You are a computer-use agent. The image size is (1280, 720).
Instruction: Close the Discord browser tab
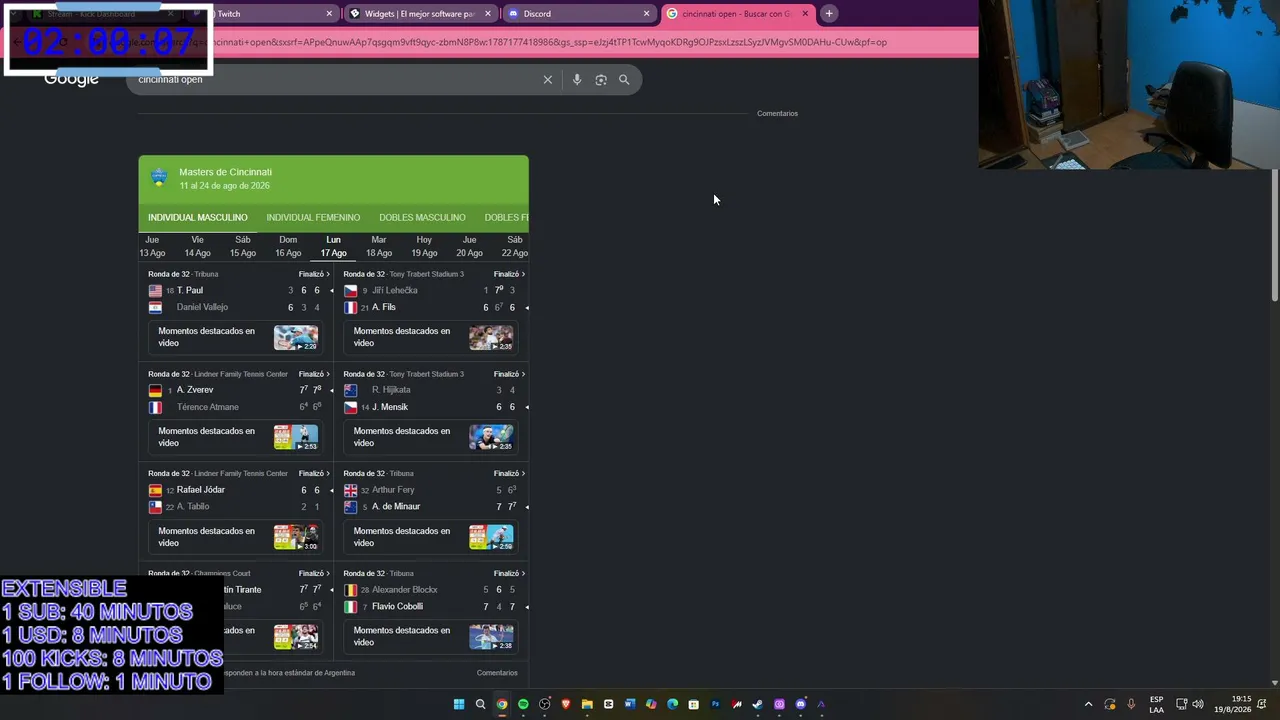(646, 14)
